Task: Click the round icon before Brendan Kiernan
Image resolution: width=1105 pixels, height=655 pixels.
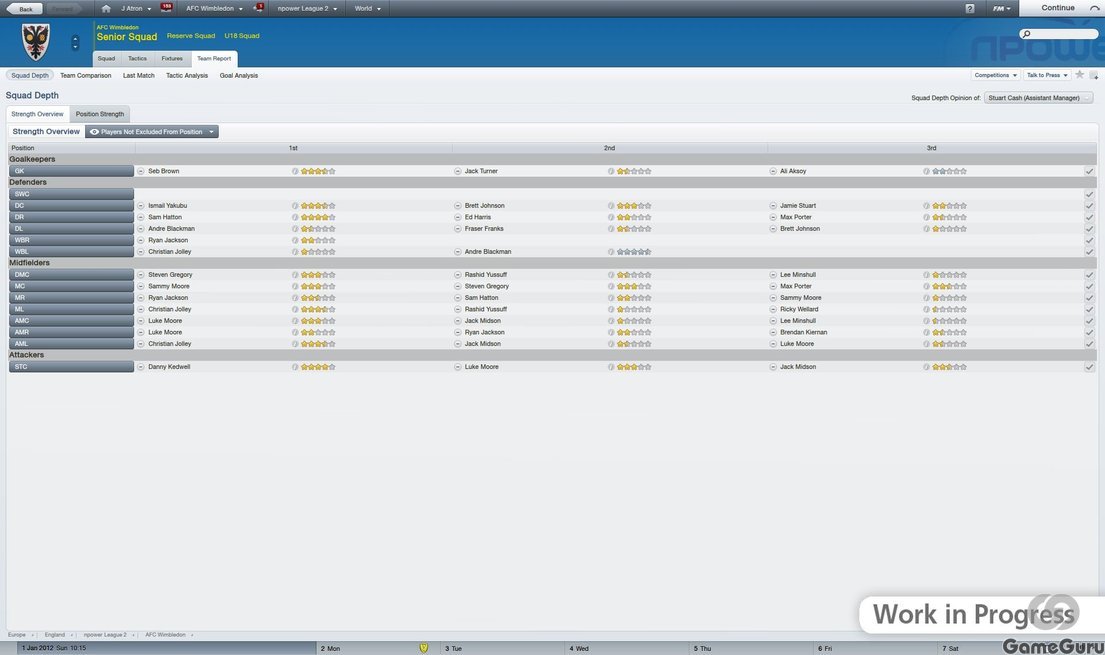Action: tap(773, 332)
